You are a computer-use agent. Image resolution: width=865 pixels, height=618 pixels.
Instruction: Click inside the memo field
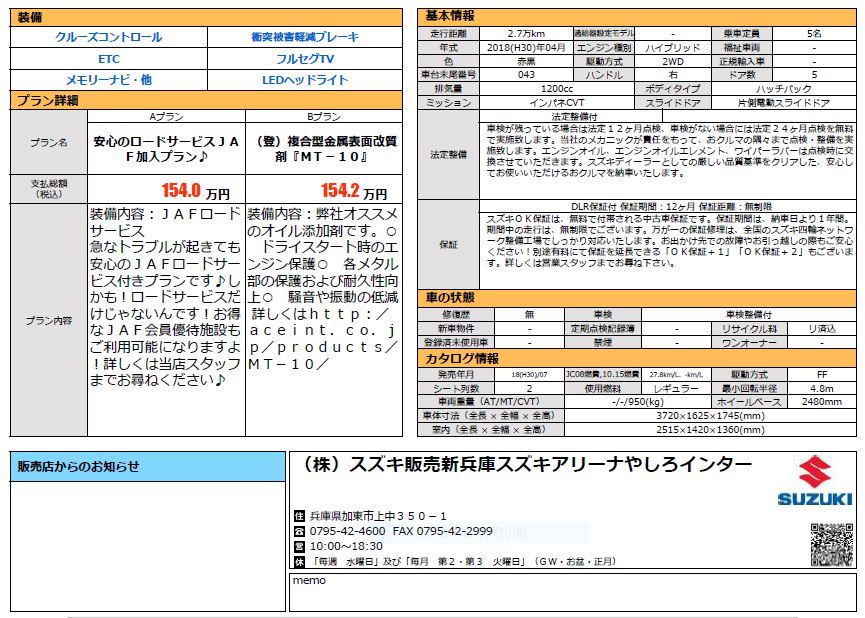[x=570, y=595]
